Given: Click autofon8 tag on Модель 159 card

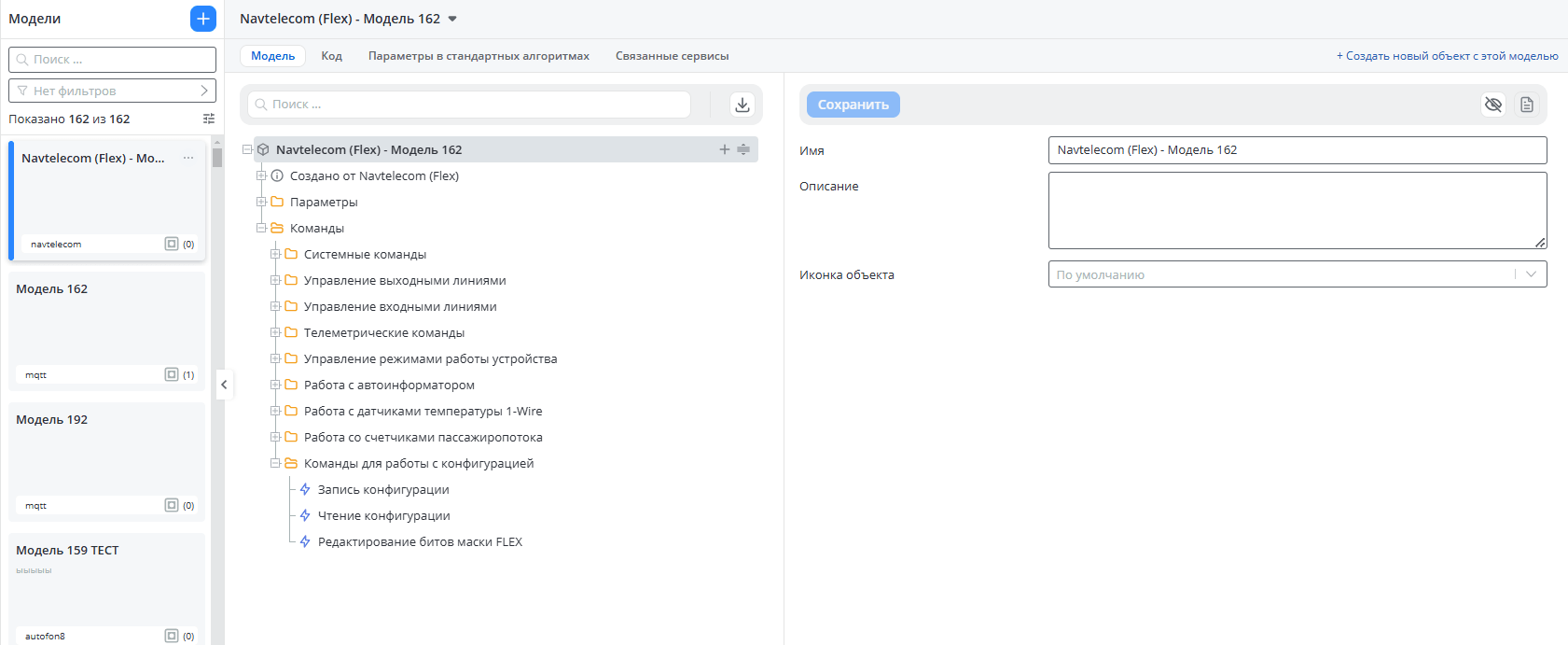Looking at the screenshot, I should (45, 637).
